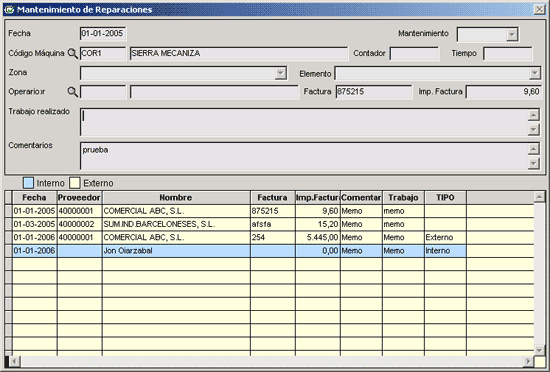Click the Trabajo column header
The image size is (550, 372).
403,198
